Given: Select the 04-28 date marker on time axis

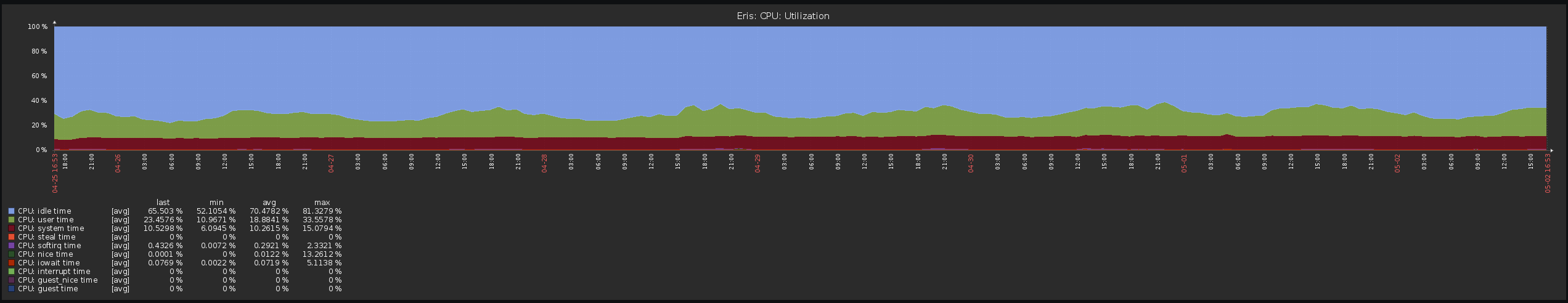Looking at the screenshot, I should [x=544, y=163].
